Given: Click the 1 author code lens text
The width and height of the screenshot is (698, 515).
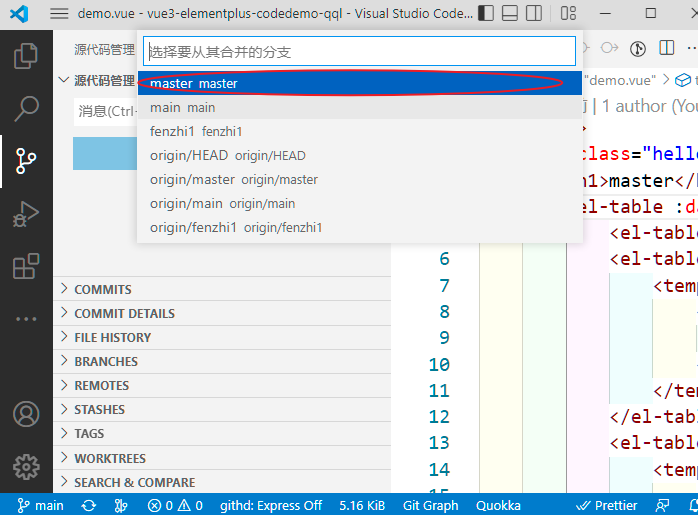Looking at the screenshot, I should 649,106.
